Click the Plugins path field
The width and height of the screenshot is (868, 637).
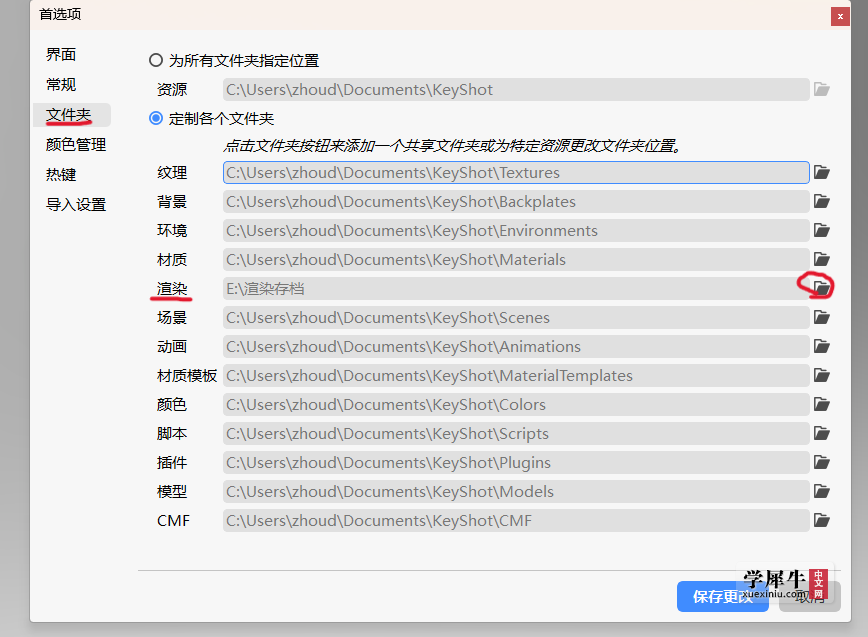click(516, 462)
